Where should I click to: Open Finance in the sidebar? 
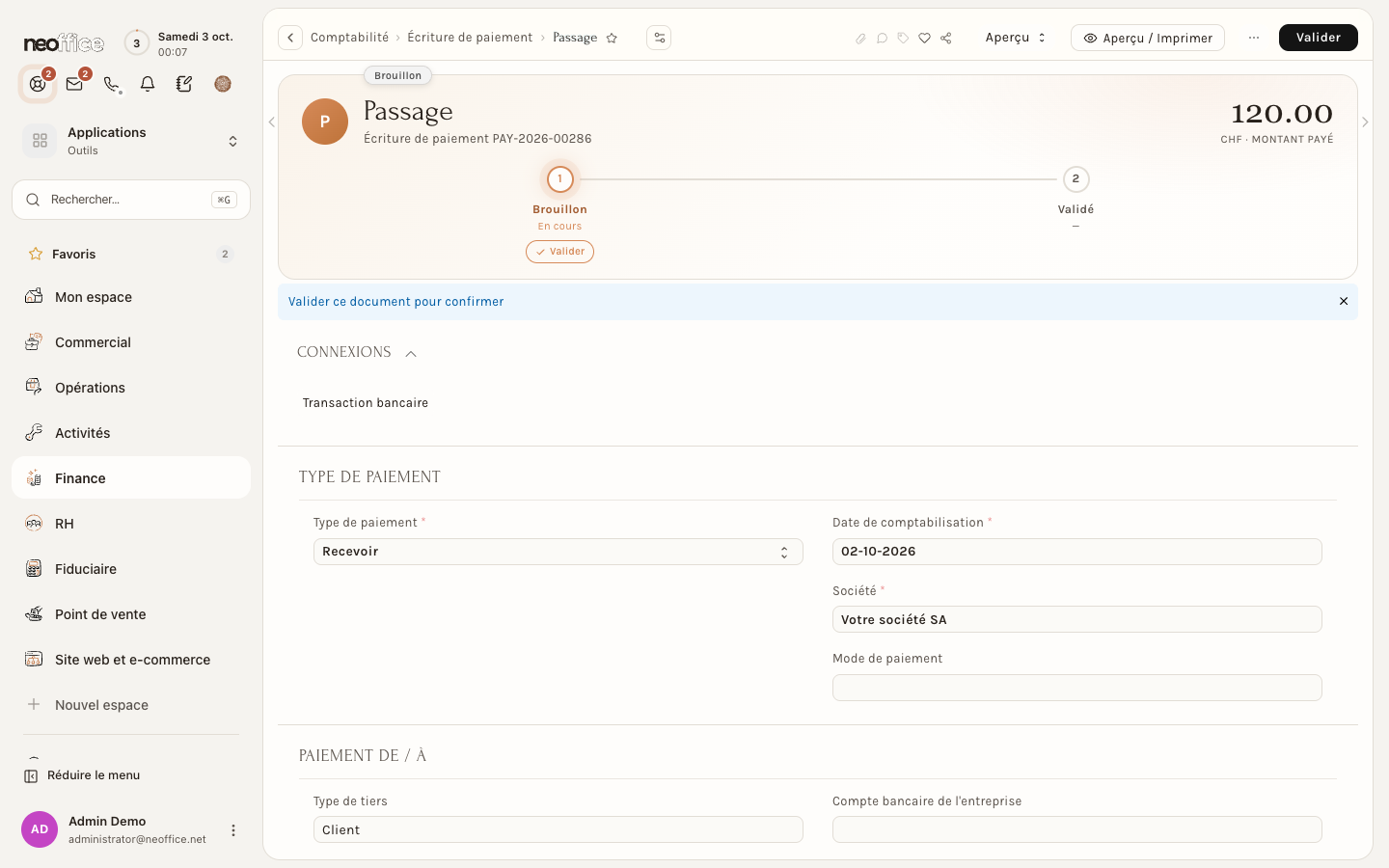pyautogui.click(x=131, y=478)
